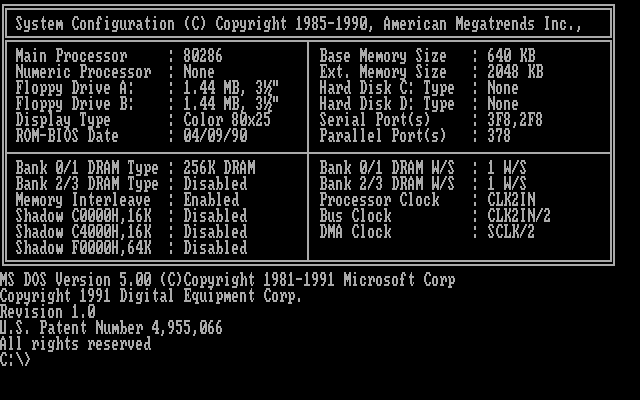Click the Memory Interleave Enabled value
The height and width of the screenshot is (400, 640).
[x=211, y=200]
